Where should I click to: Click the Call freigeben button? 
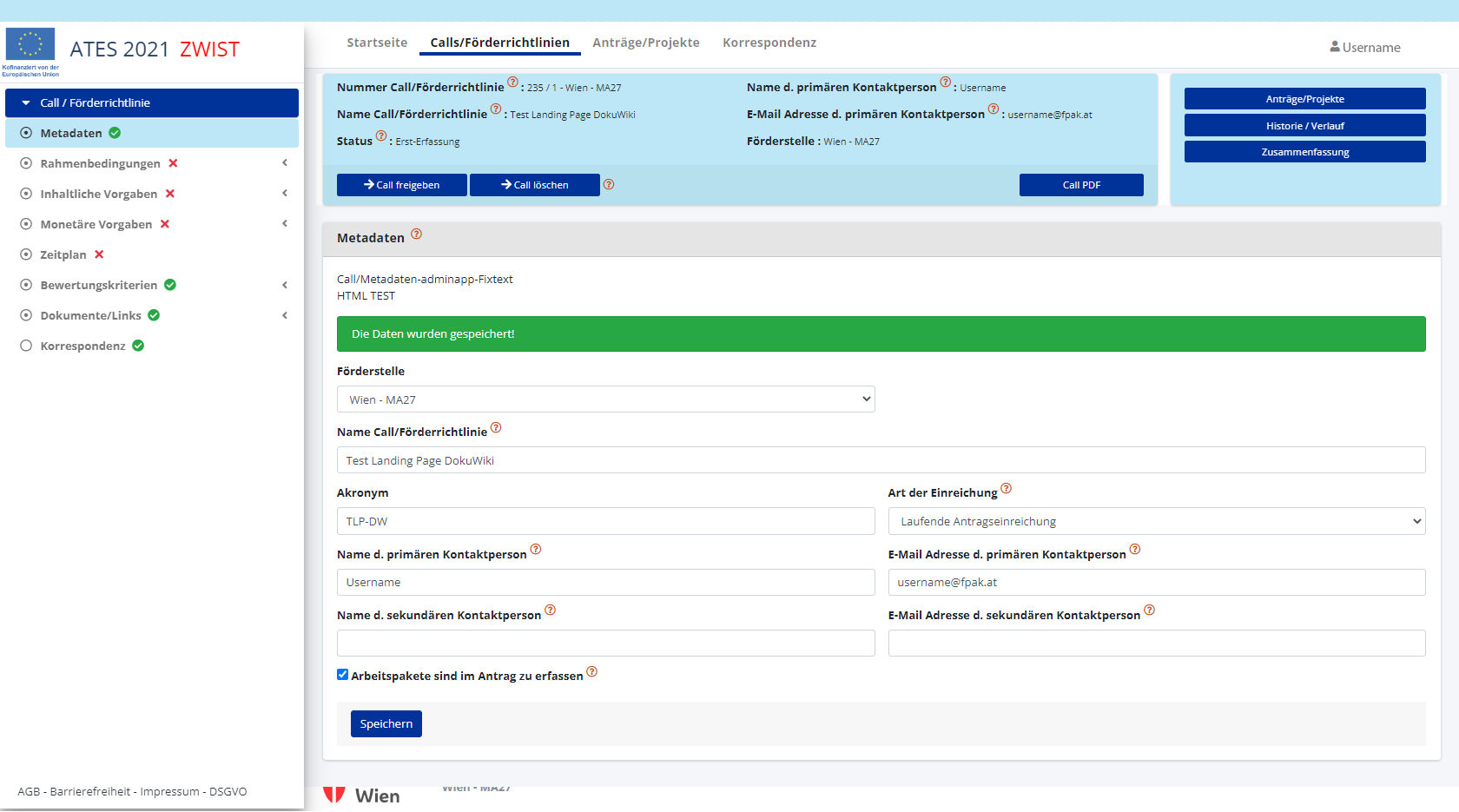pyautogui.click(x=401, y=185)
